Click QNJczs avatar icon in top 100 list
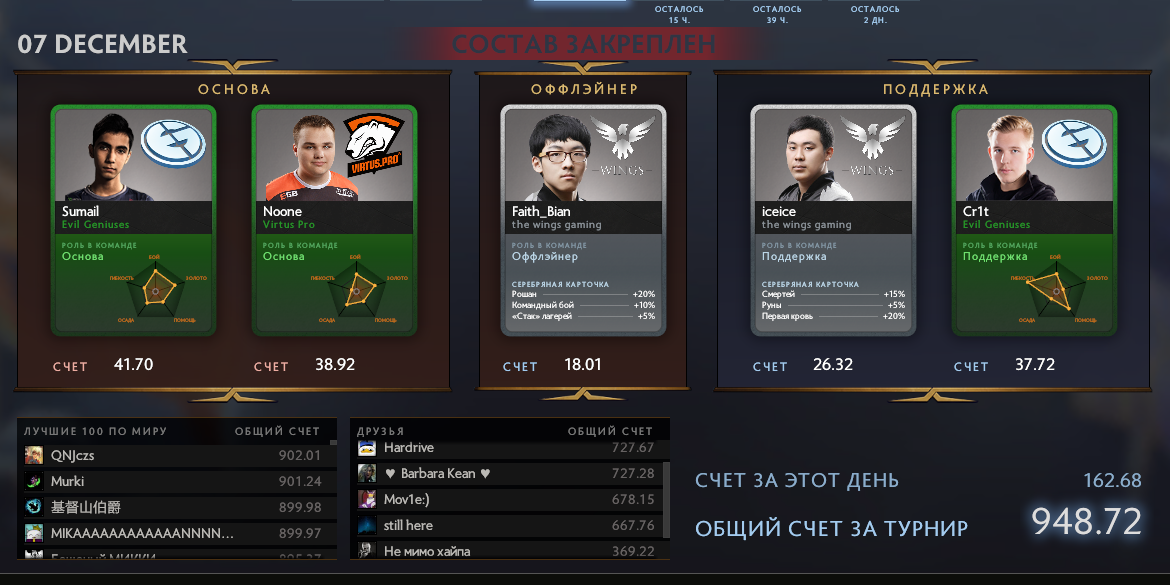1170x585 pixels. [x=34, y=455]
